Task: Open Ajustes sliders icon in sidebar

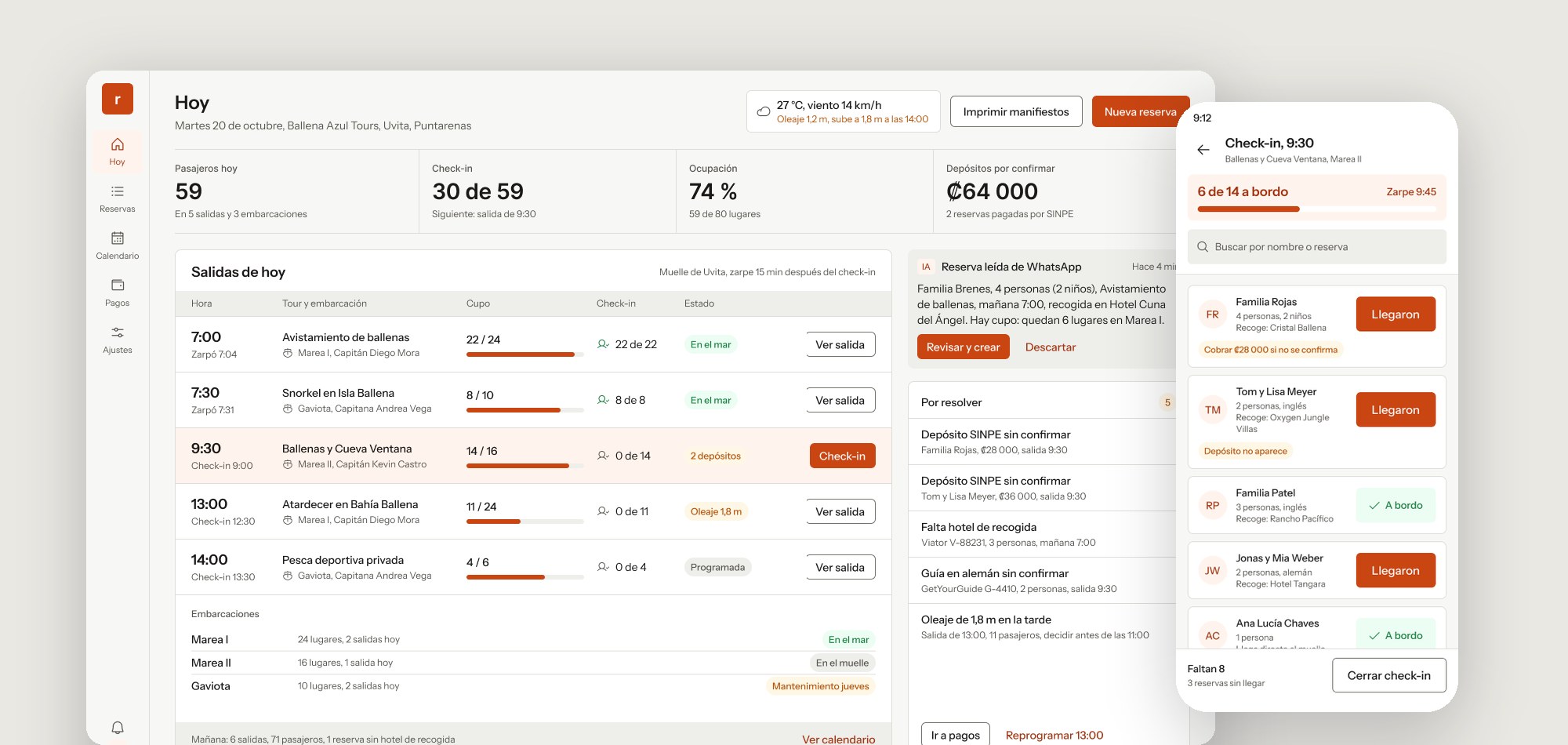Action: (118, 333)
